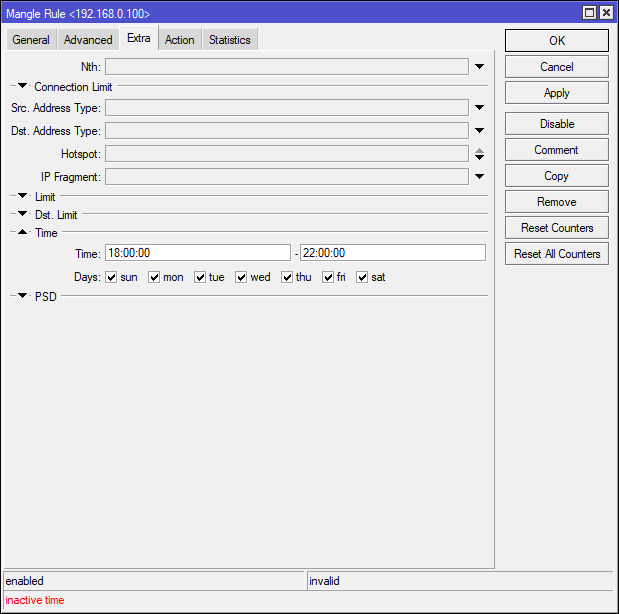Click the Disable button
The height and width of the screenshot is (614, 619).
pyautogui.click(x=556, y=124)
